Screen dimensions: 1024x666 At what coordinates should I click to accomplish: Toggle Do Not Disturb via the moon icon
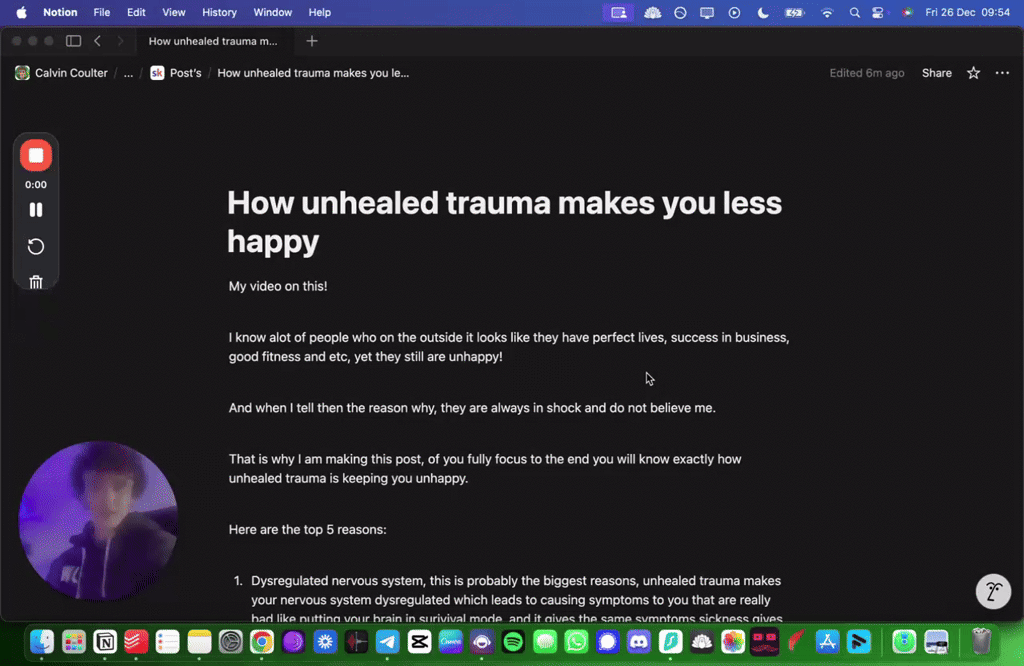pos(761,12)
